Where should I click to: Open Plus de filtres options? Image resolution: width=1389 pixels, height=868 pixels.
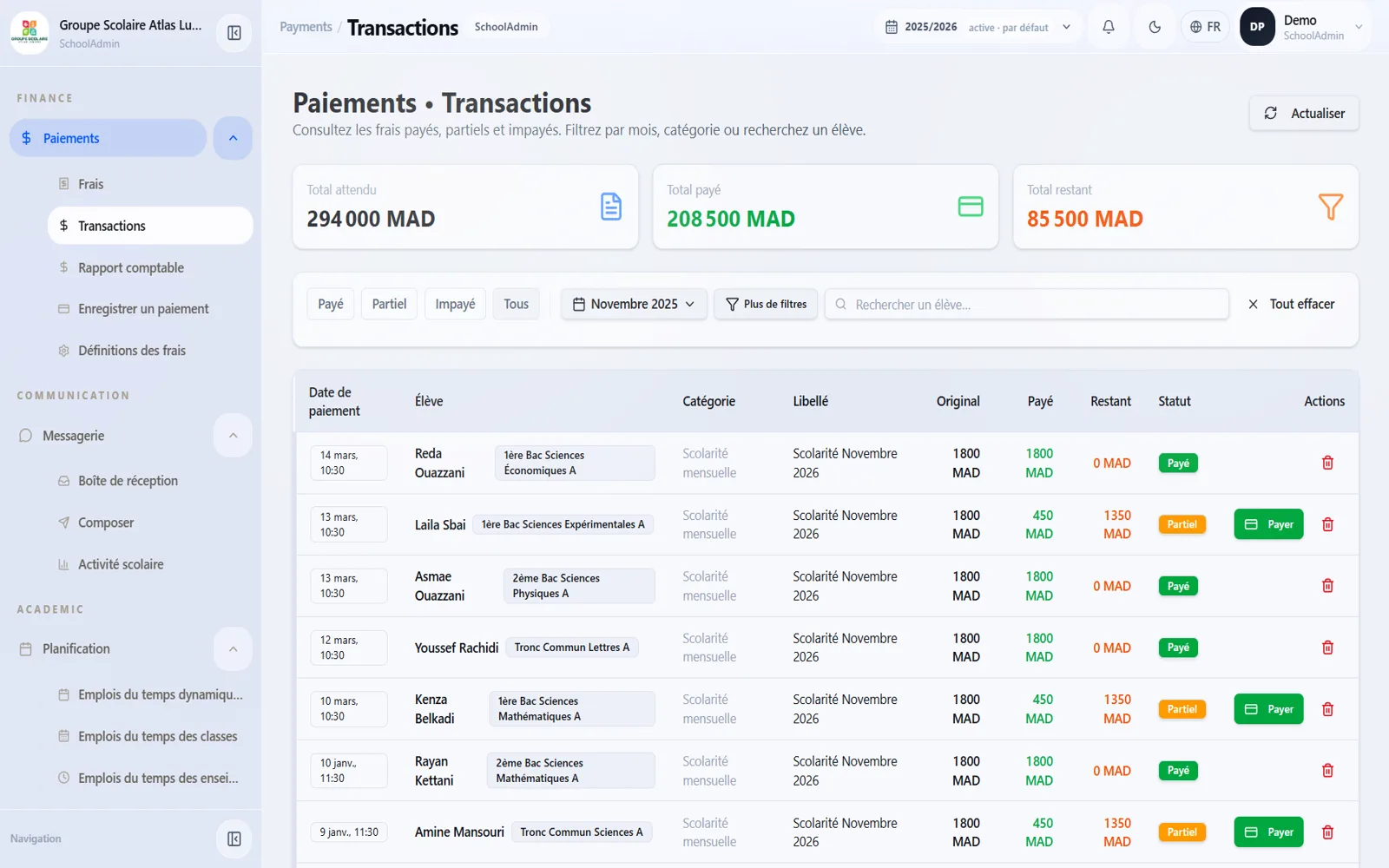pyautogui.click(x=766, y=304)
